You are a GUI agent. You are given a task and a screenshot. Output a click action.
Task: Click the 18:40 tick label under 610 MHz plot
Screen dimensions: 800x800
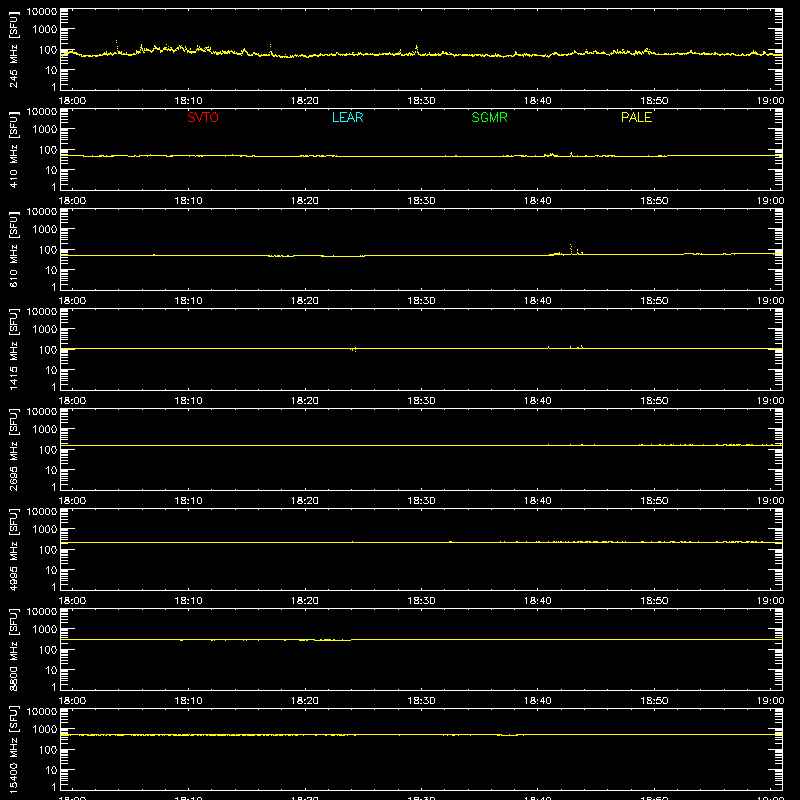tap(538, 301)
